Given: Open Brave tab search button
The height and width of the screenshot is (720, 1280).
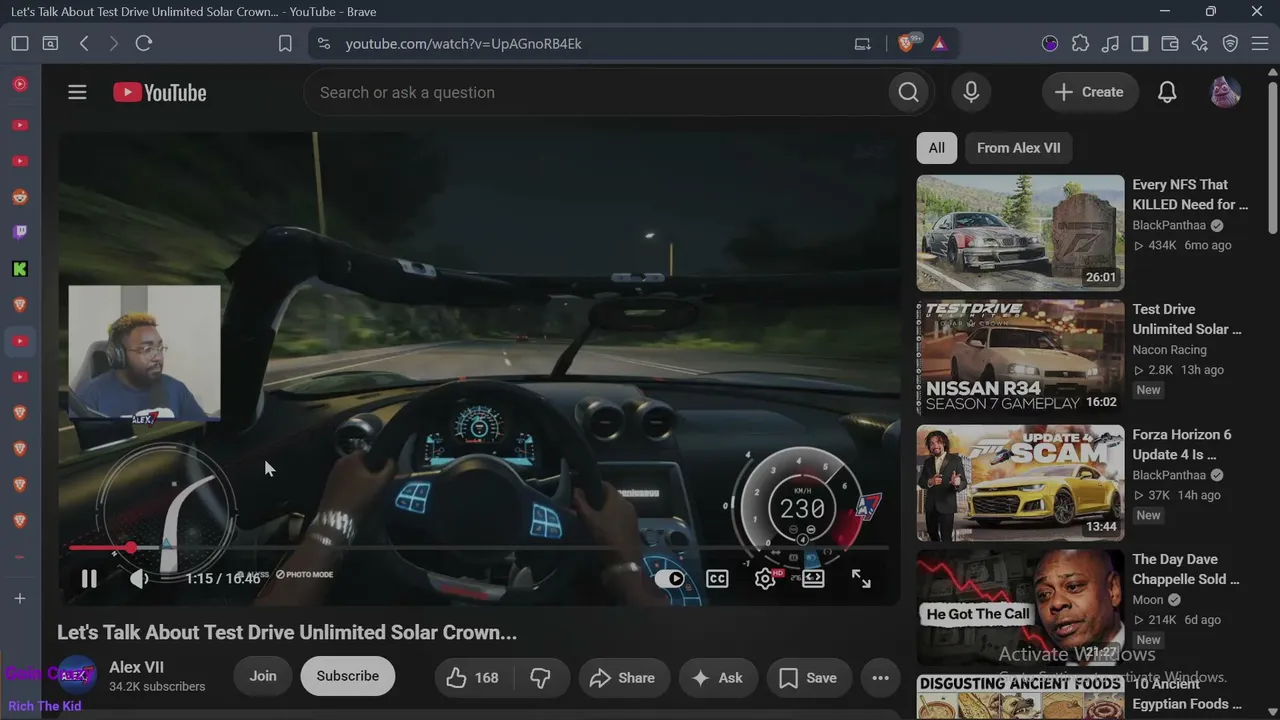Looking at the screenshot, I should tap(50, 43).
